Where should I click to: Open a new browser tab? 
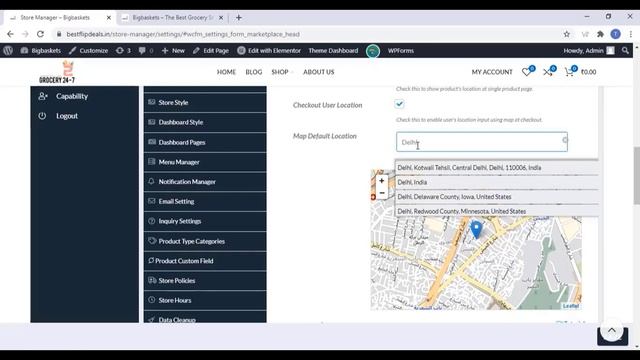tap(239, 18)
